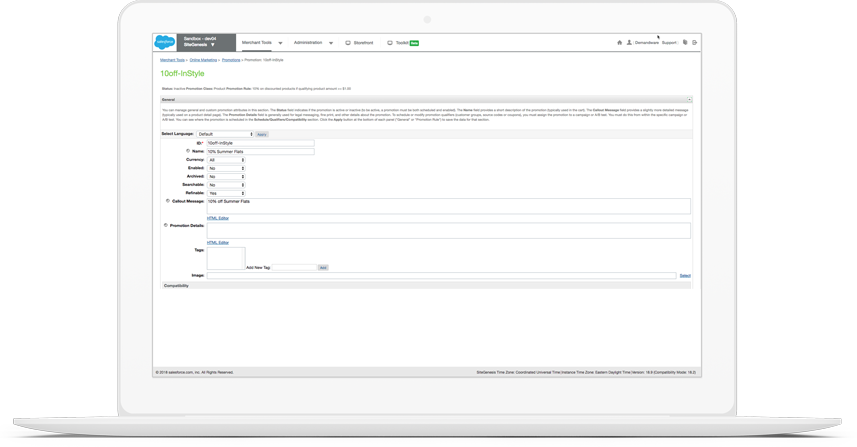Open the Archived dropdown
This screenshot has width=857, height=447.
point(226,177)
